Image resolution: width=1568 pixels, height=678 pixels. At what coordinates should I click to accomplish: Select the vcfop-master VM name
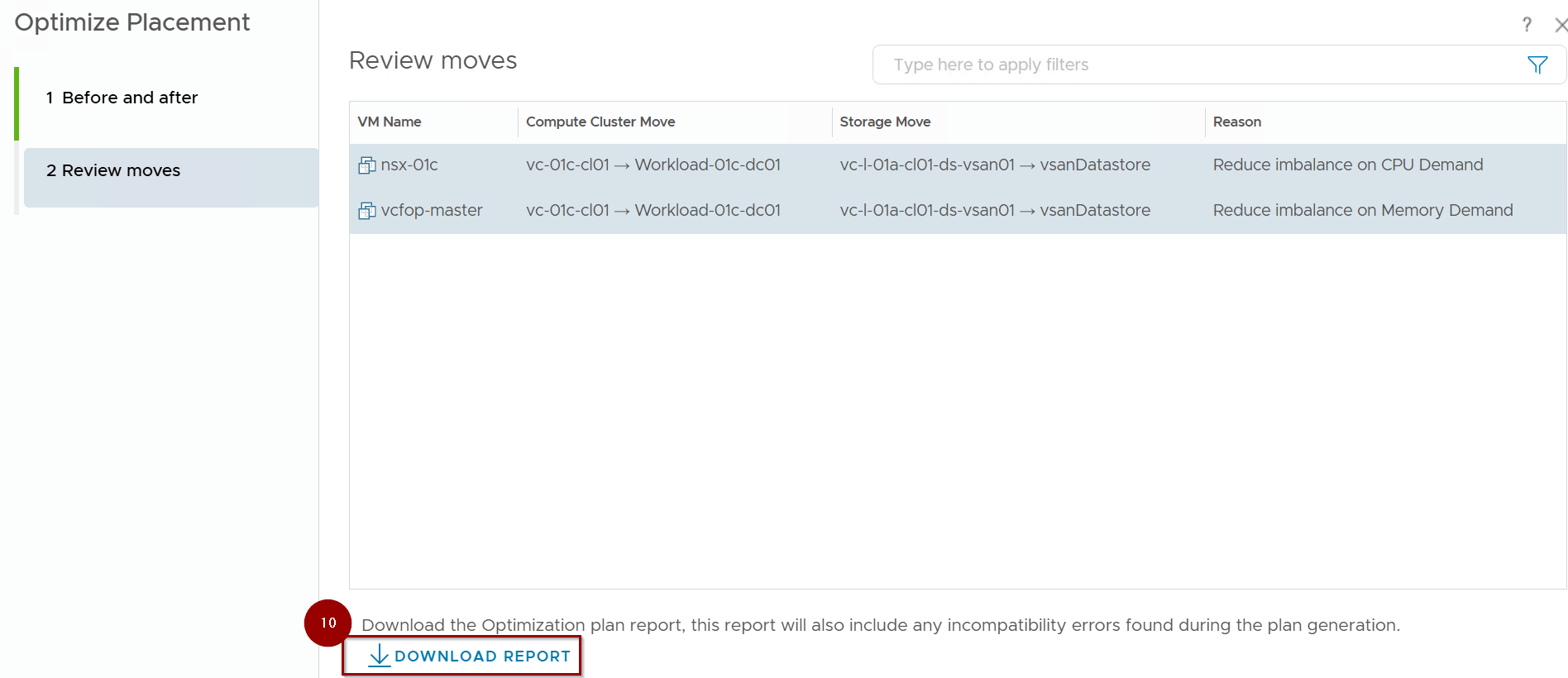click(432, 211)
